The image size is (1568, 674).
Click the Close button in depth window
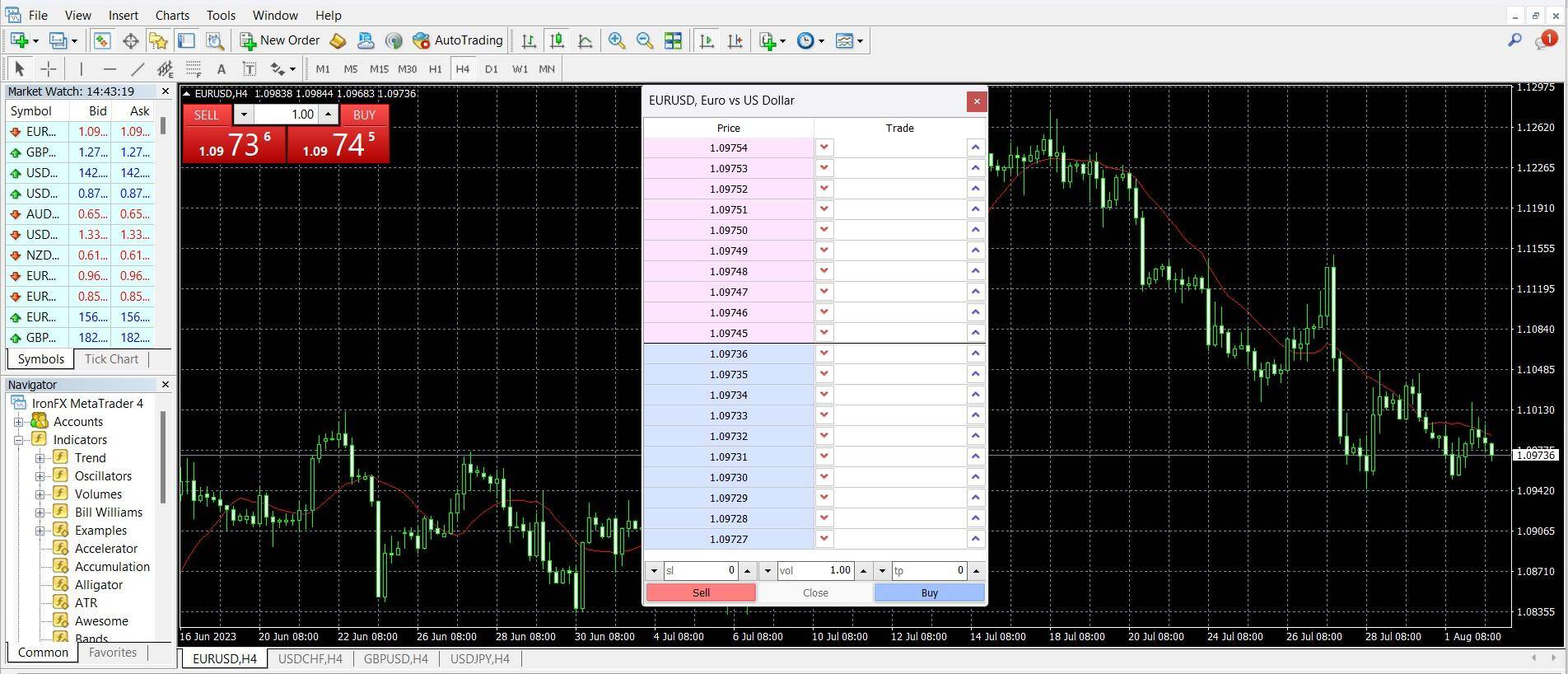point(815,592)
